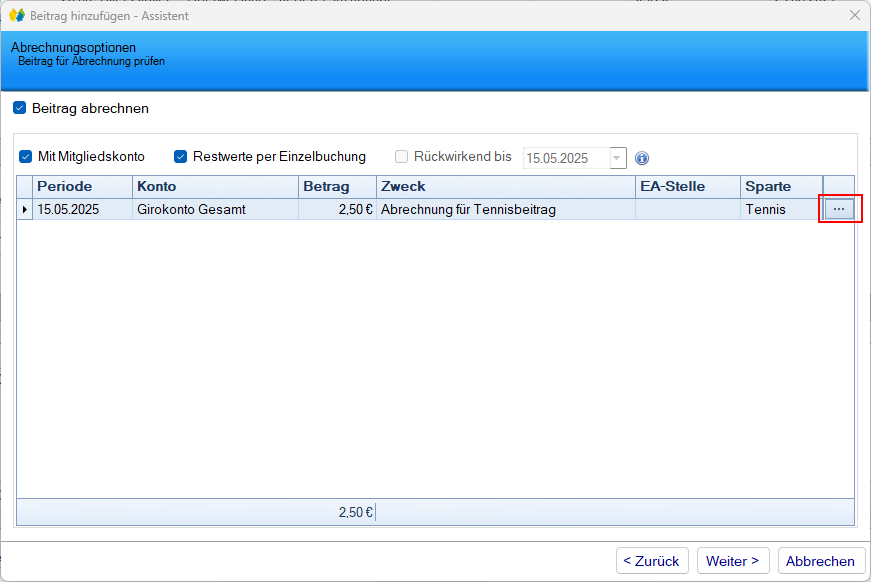
Task: Sort by the Periode column header
Action: click(82, 187)
